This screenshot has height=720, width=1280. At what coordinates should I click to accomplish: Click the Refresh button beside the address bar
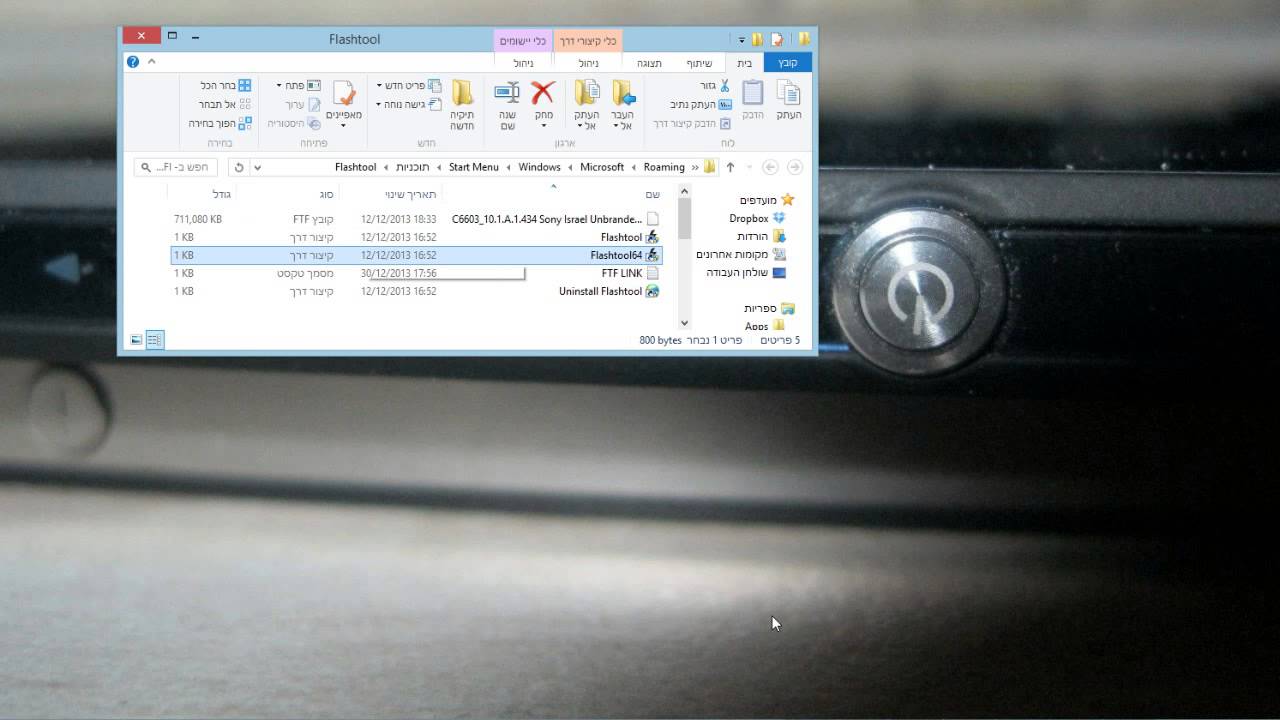click(x=239, y=167)
